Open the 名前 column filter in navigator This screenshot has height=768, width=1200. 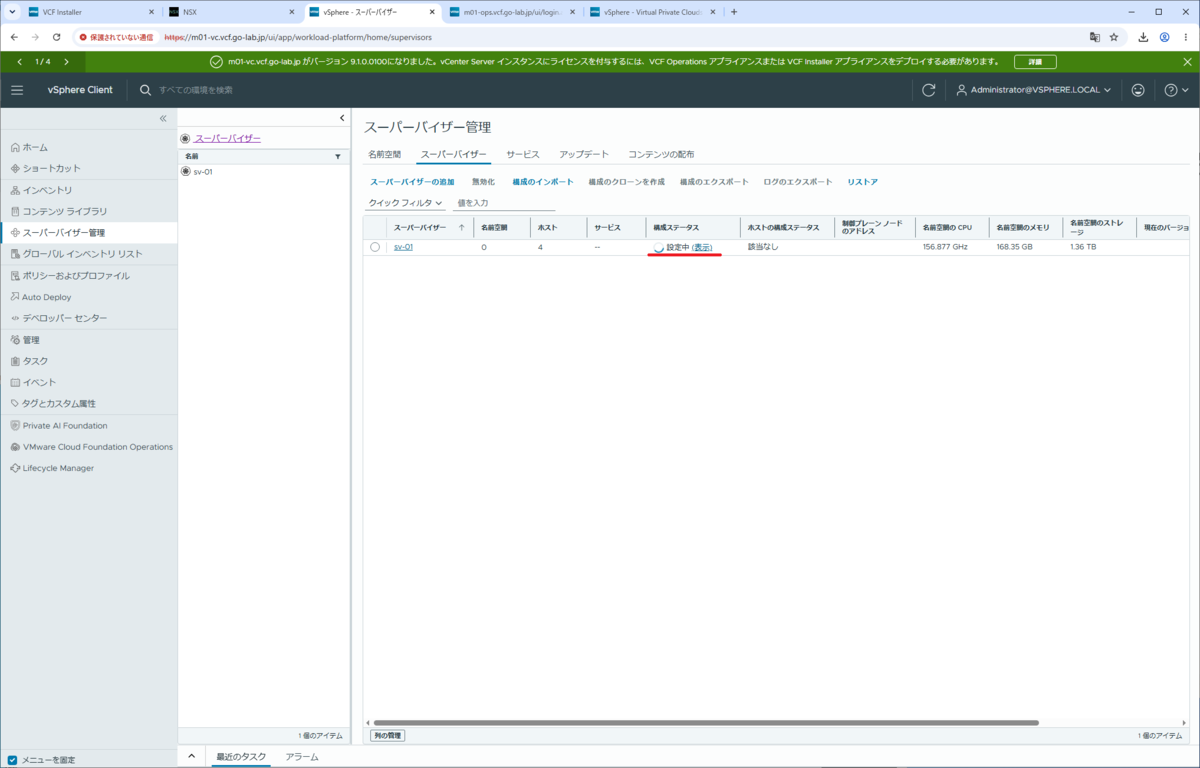(338, 157)
